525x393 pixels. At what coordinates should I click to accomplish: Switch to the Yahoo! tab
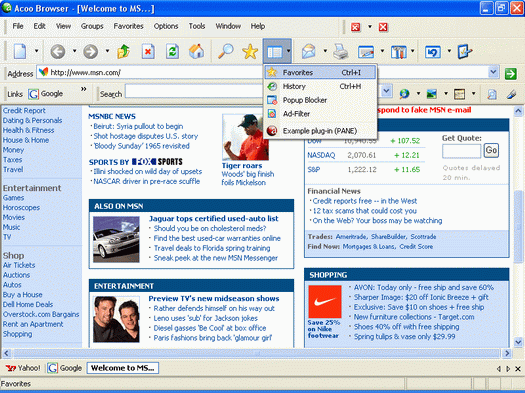pos(23,368)
